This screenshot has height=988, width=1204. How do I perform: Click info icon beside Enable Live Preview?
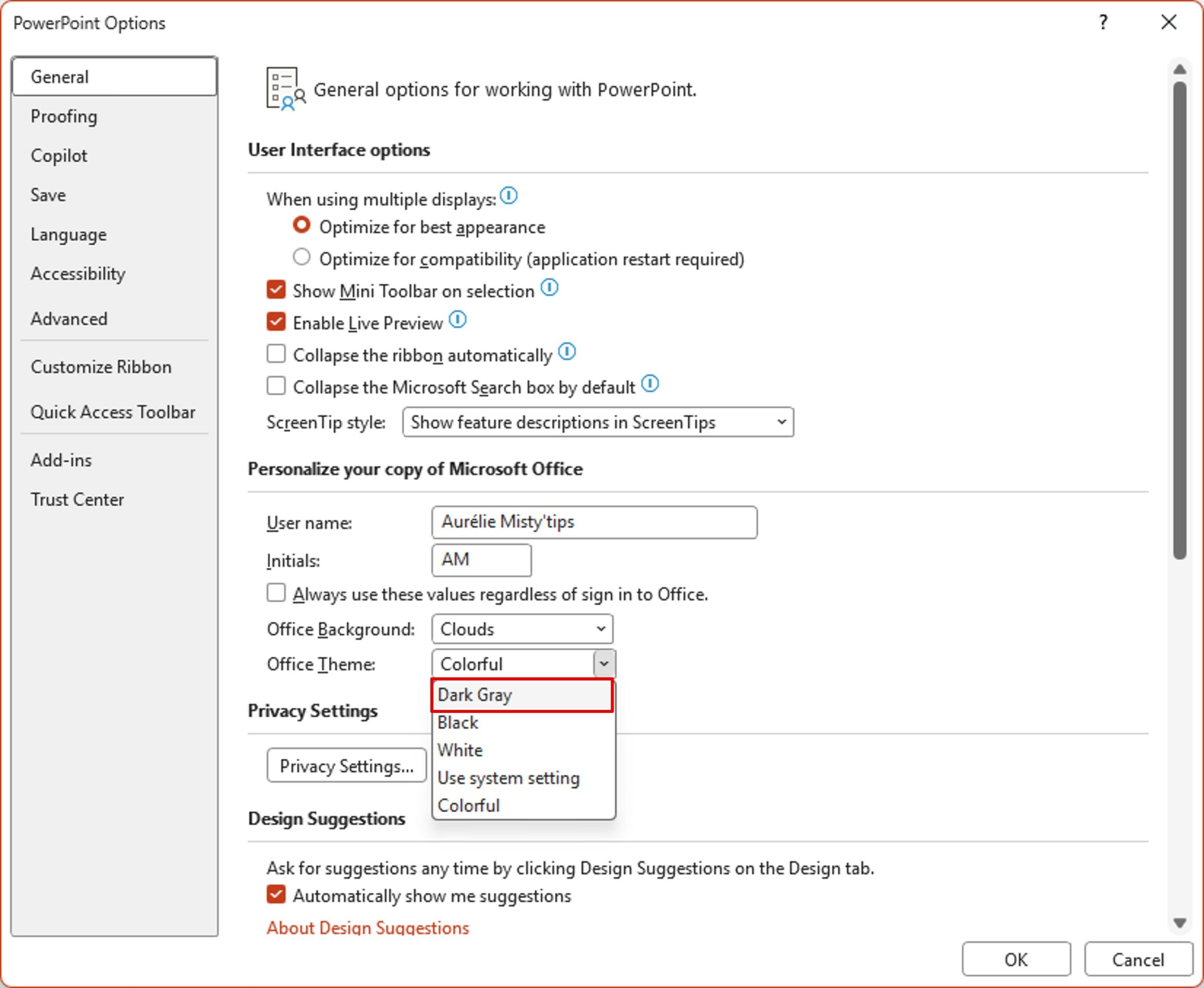click(x=458, y=320)
